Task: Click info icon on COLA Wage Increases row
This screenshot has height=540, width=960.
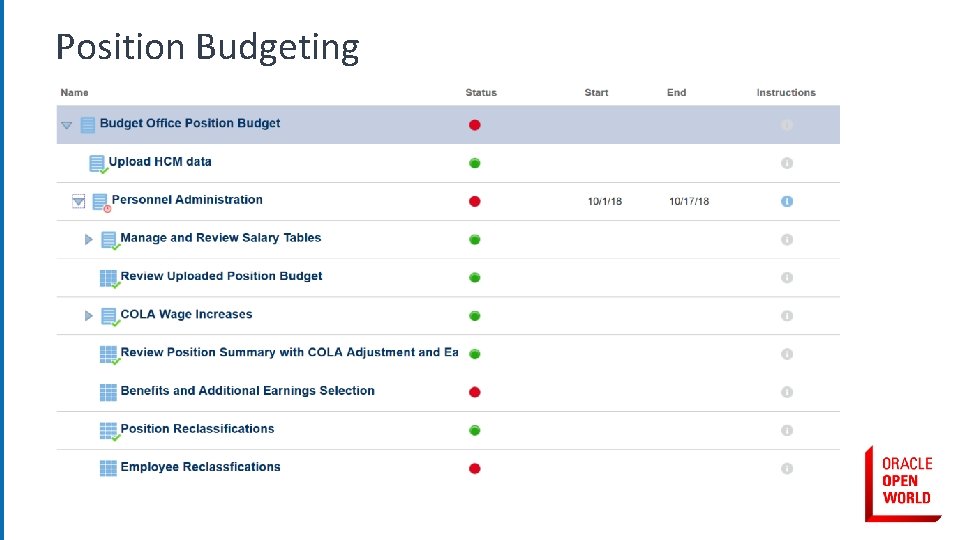Action: (x=786, y=316)
